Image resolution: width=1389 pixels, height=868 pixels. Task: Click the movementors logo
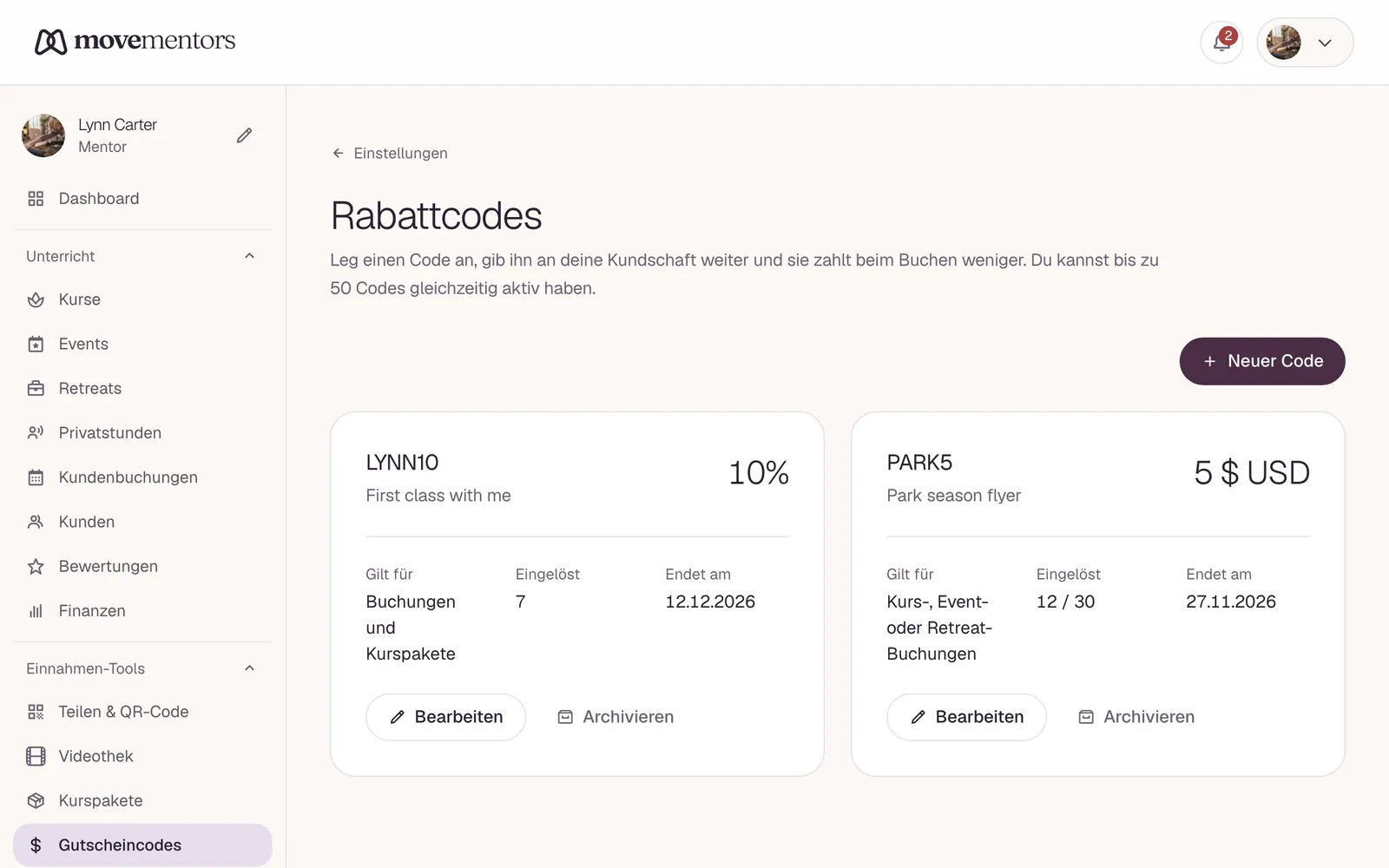tap(135, 41)
